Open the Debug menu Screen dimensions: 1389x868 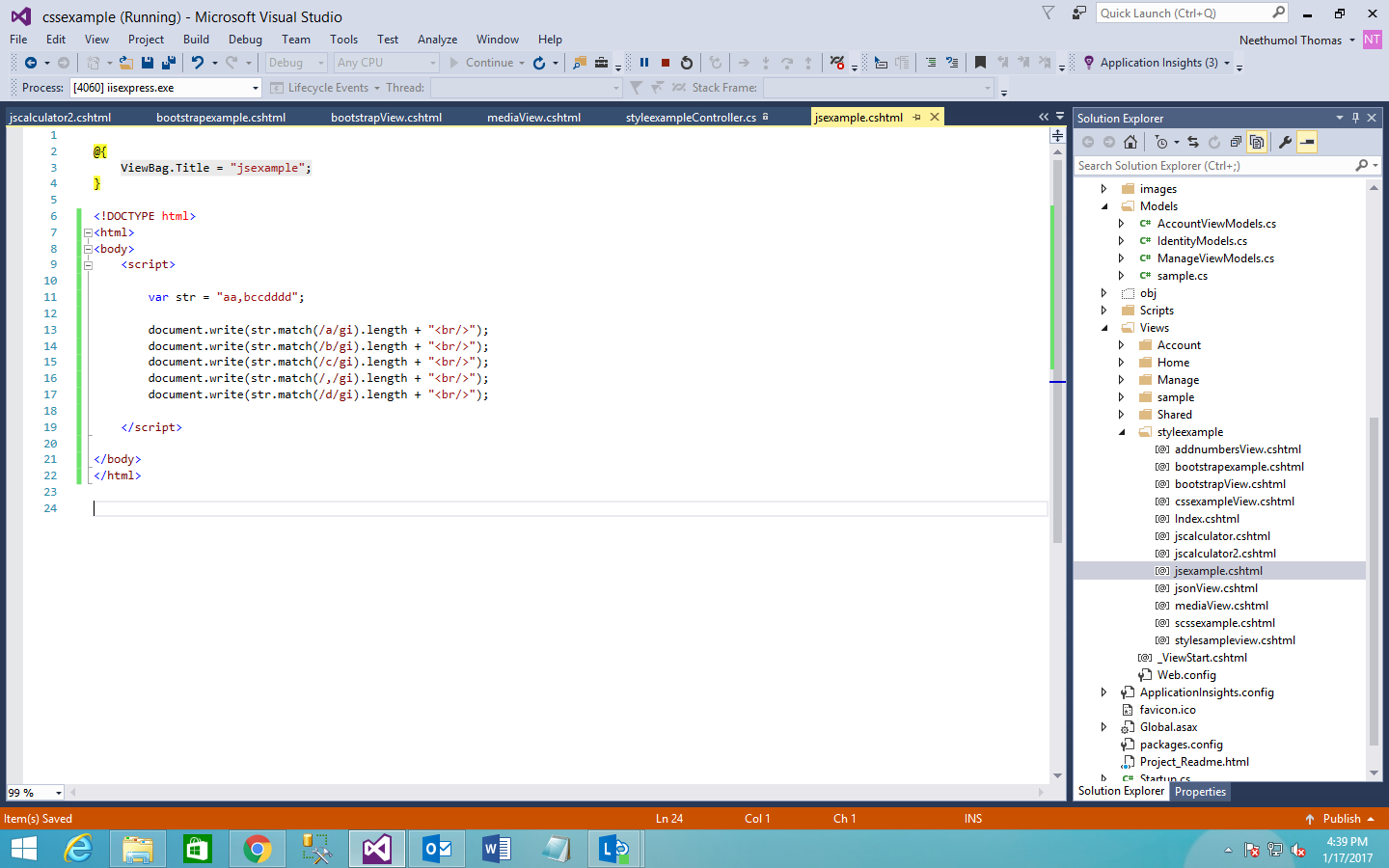(245, 40)
